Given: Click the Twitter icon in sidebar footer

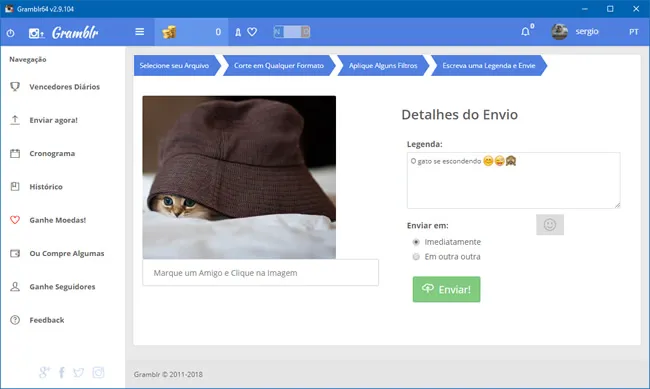Looking at the screenshot, I should (x=78, y=372).
